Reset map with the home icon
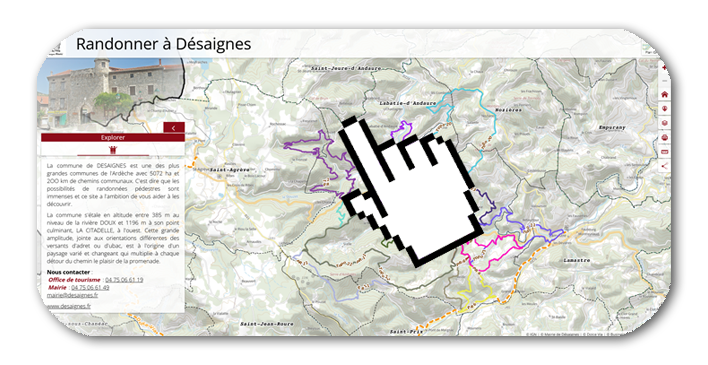 (x=665, y=94)
